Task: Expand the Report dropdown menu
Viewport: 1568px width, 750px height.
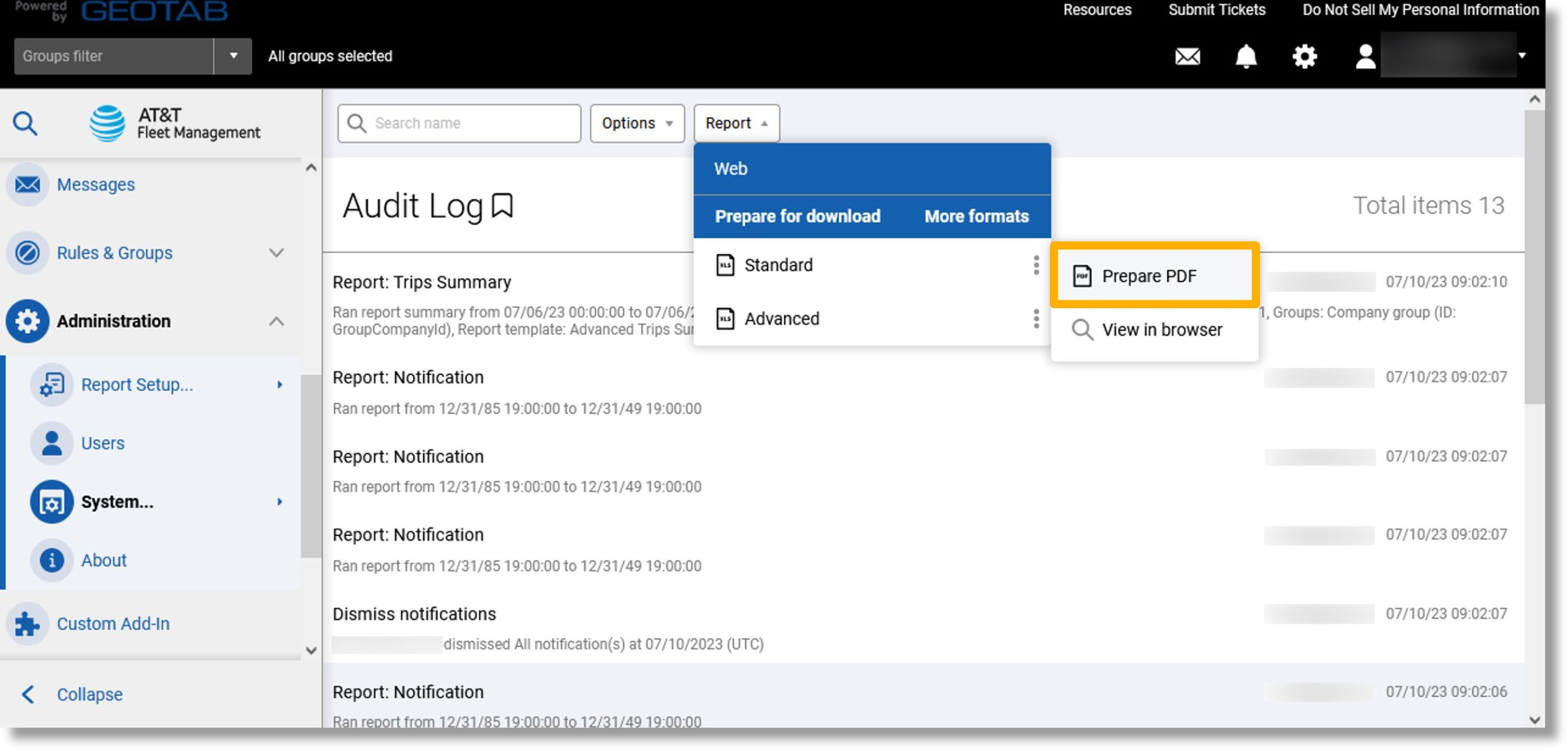Action: (x=736, y=123)
